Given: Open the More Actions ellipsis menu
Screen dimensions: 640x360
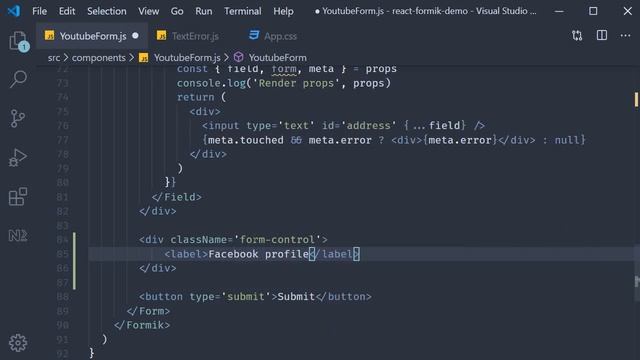Looking at the screenshot, I should coord(625,36).
